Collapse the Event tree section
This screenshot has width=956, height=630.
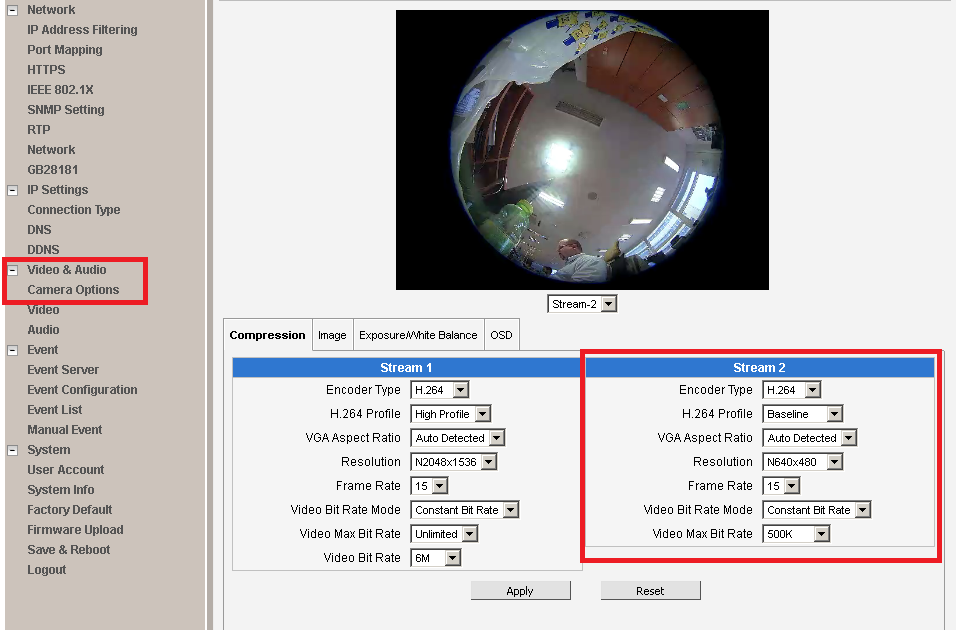coord(12,350)
